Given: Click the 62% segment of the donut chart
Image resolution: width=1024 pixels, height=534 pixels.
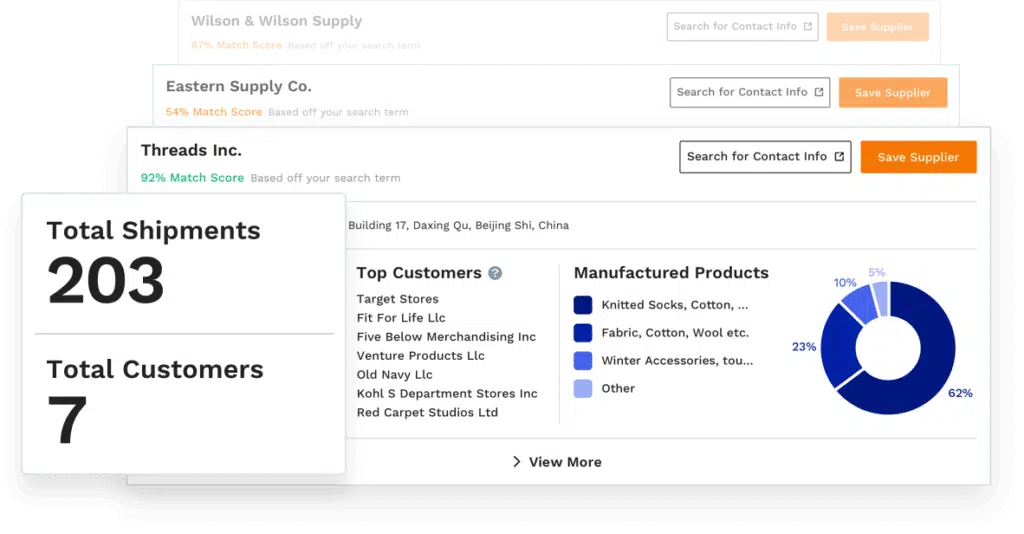Looking at the screenshot, I should pyautogui.click(x=925, y=370).
